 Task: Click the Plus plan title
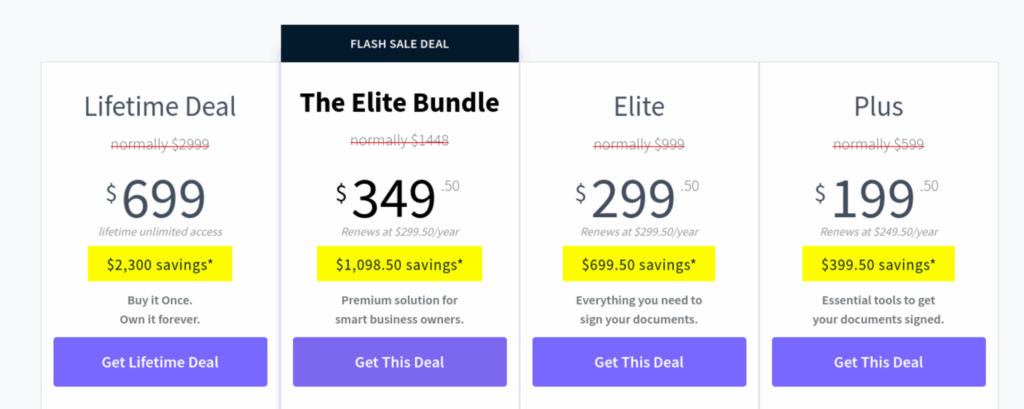879,106
